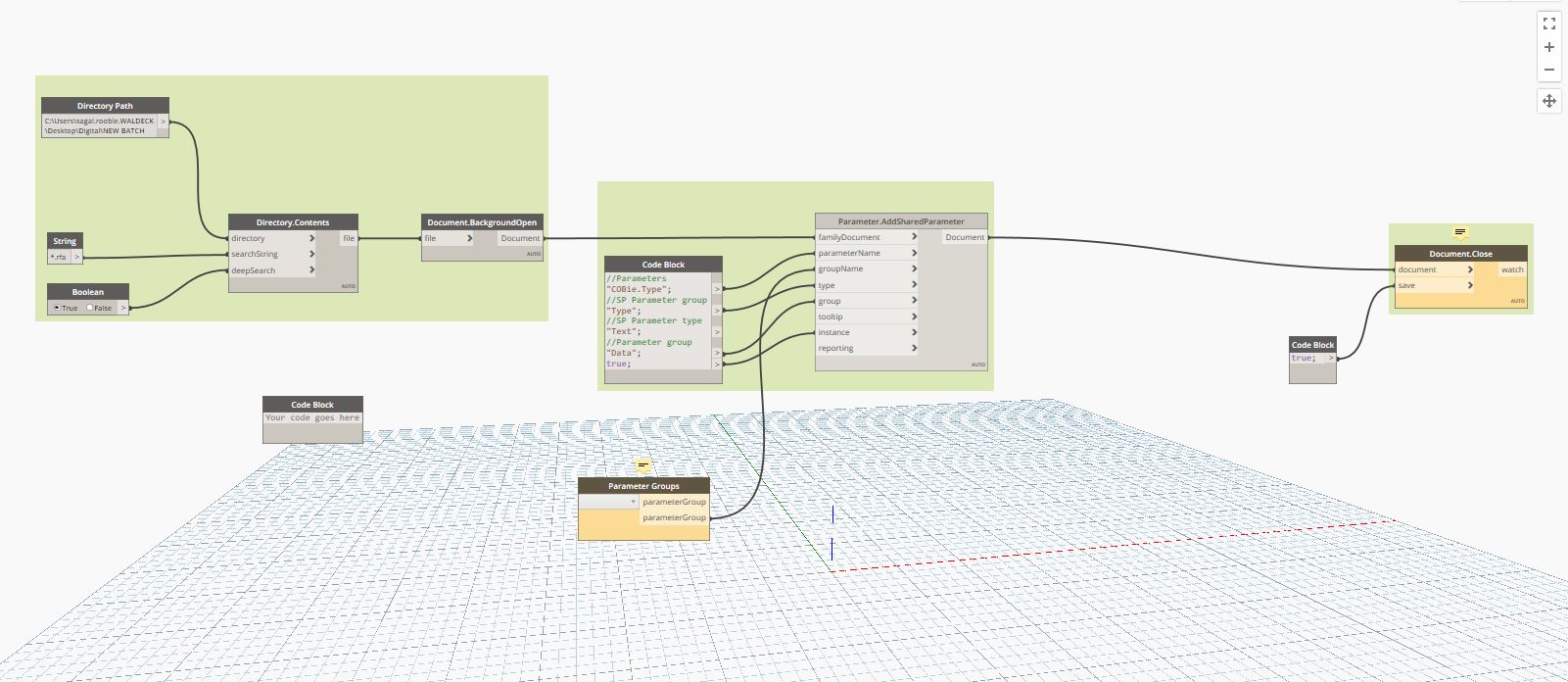Click the Directory Path output port arrow
The width and height of the screenshot is (1568, 682).
163,122
